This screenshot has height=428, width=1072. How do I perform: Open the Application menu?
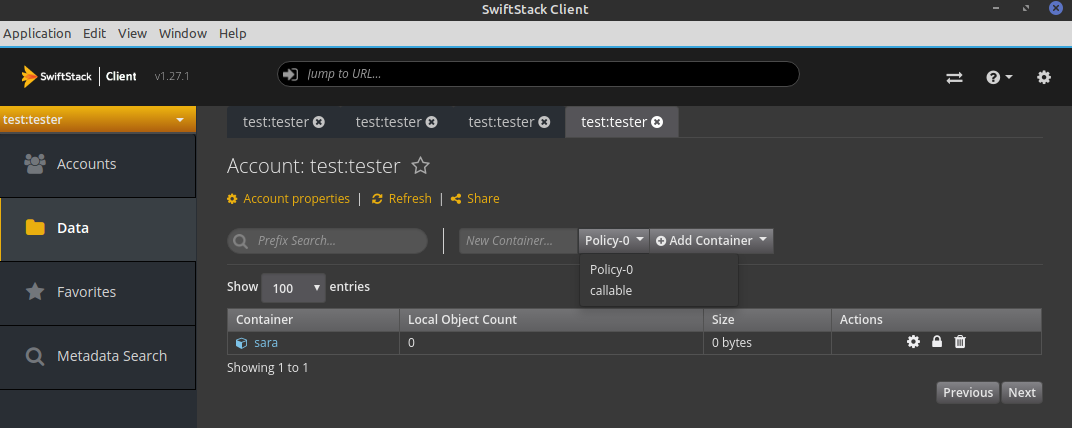click(37, 33)
